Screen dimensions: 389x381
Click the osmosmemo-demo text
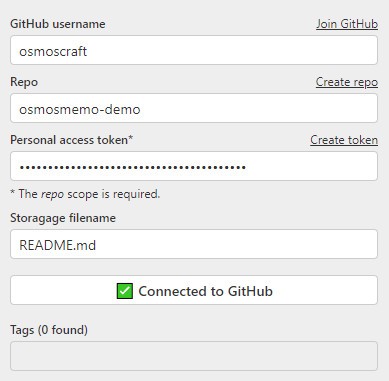click(80, 109)
